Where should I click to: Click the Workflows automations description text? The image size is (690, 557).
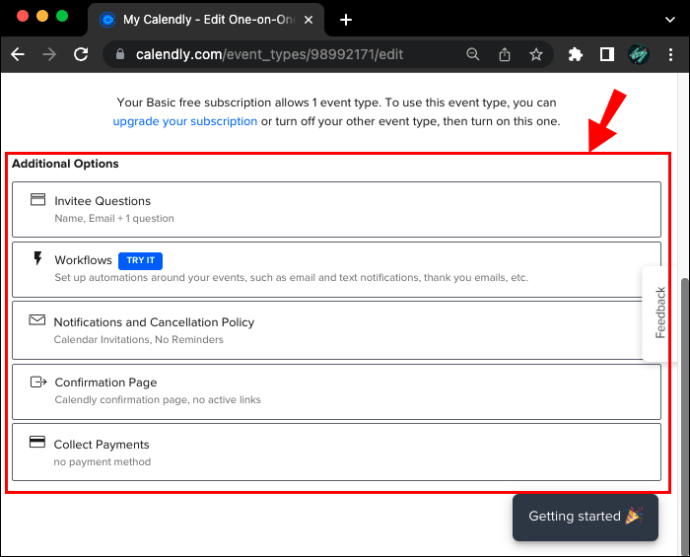(291, 278)
